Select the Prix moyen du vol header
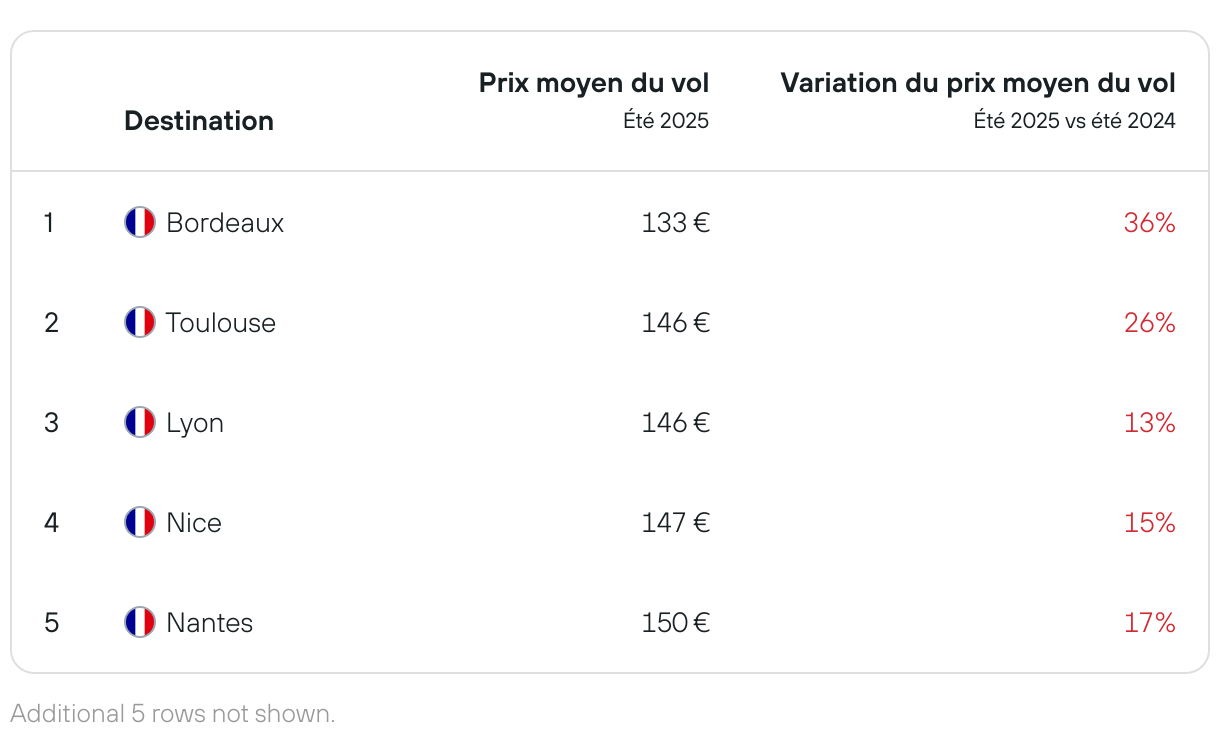This screenshot has height=740, width=1220. click(594, 83)
